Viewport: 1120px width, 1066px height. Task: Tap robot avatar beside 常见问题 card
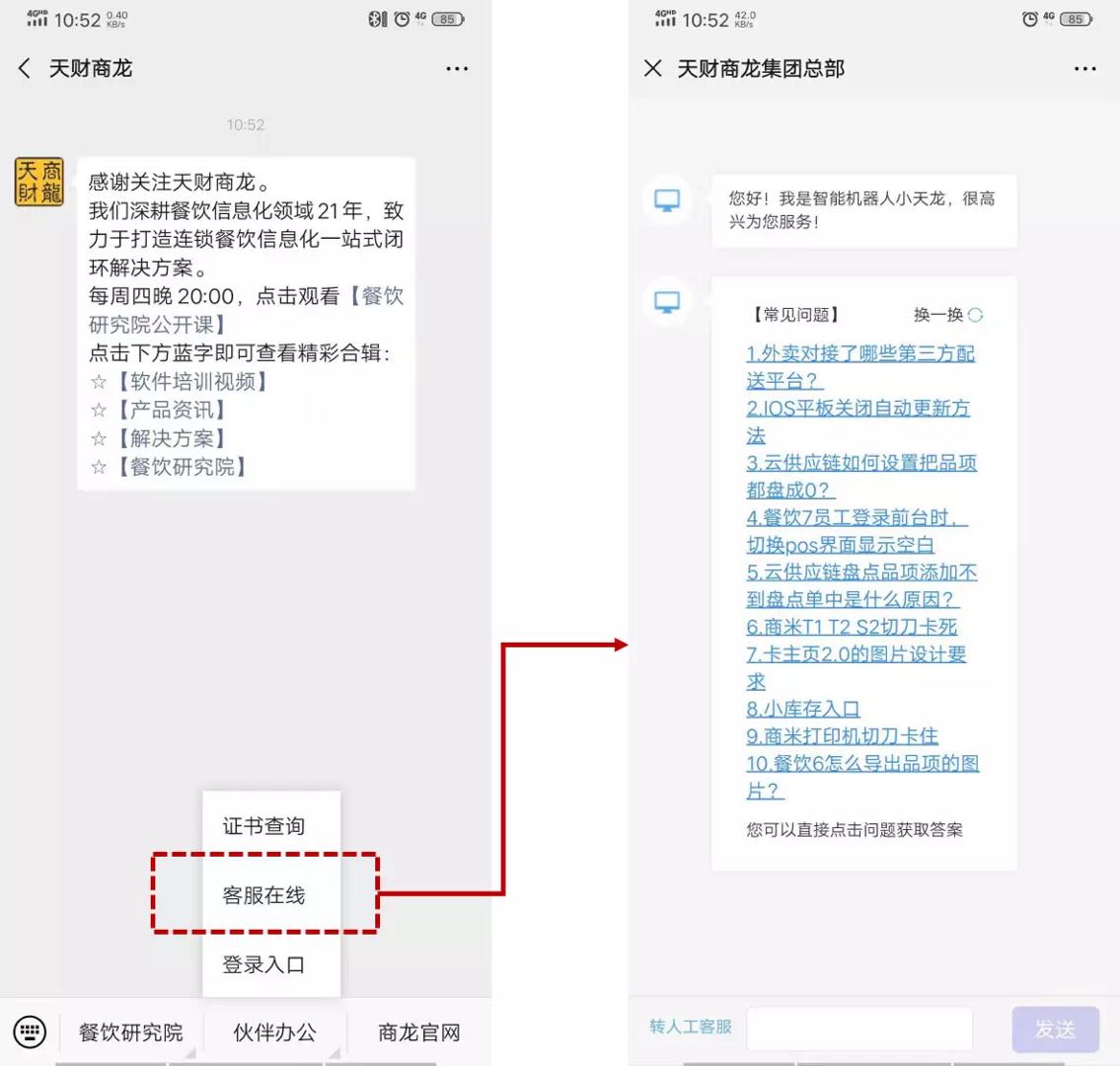pos(667,301)
